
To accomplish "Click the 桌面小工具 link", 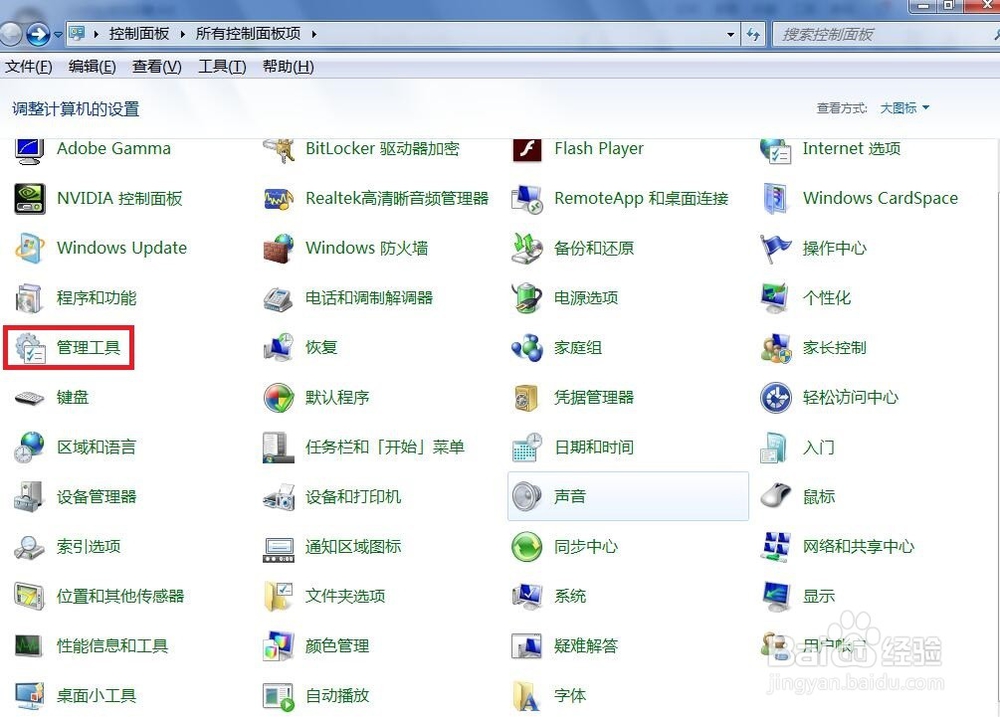I will (96, 696).
